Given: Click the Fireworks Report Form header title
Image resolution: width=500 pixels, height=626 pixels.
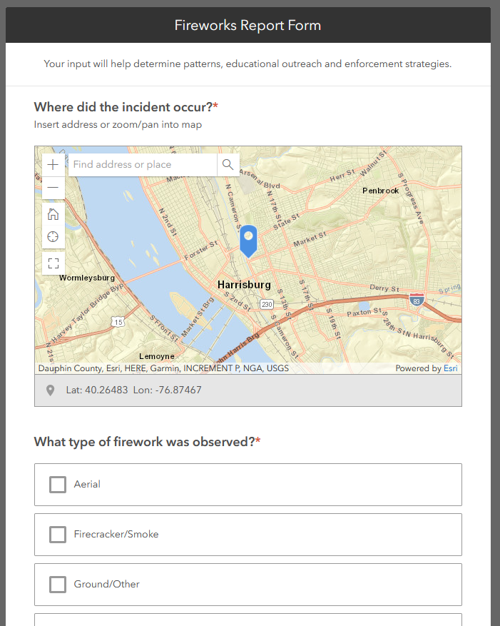Looking at the screenshot, I should click(248, 25).
